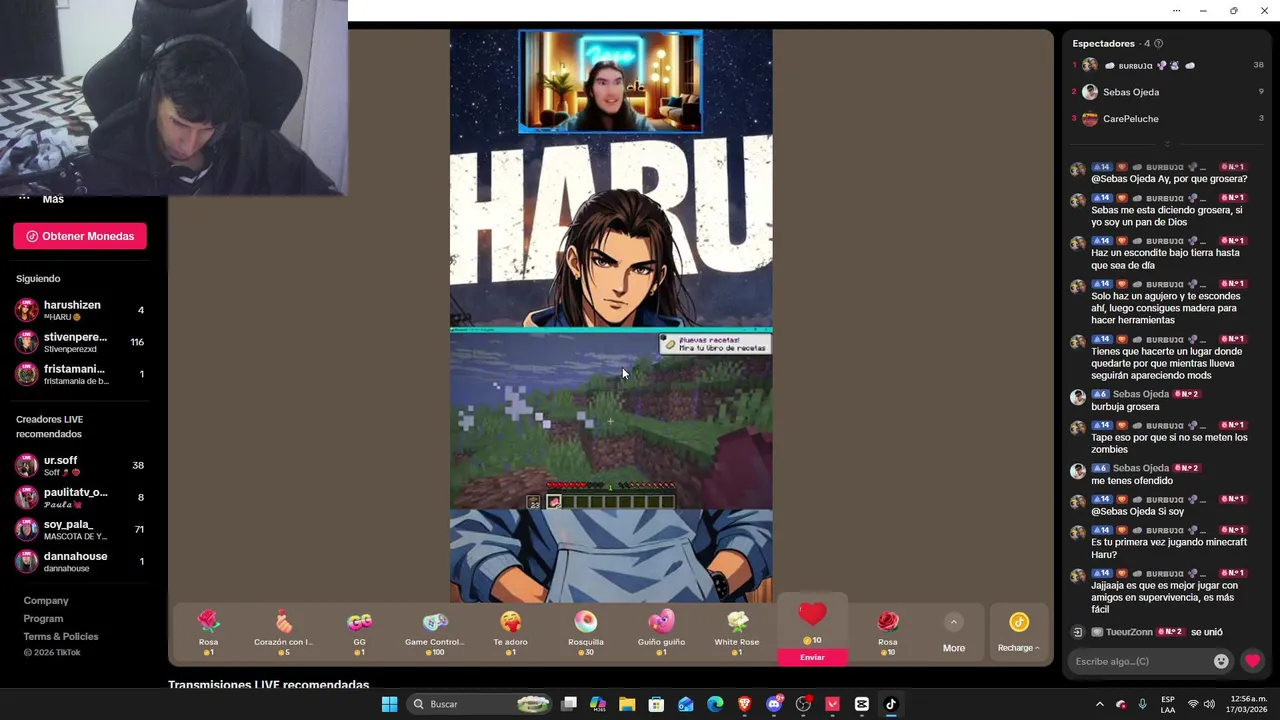Viewport: 1280px width, 720px height.
Task: Open Company footer link
Action: click(46, 601)
